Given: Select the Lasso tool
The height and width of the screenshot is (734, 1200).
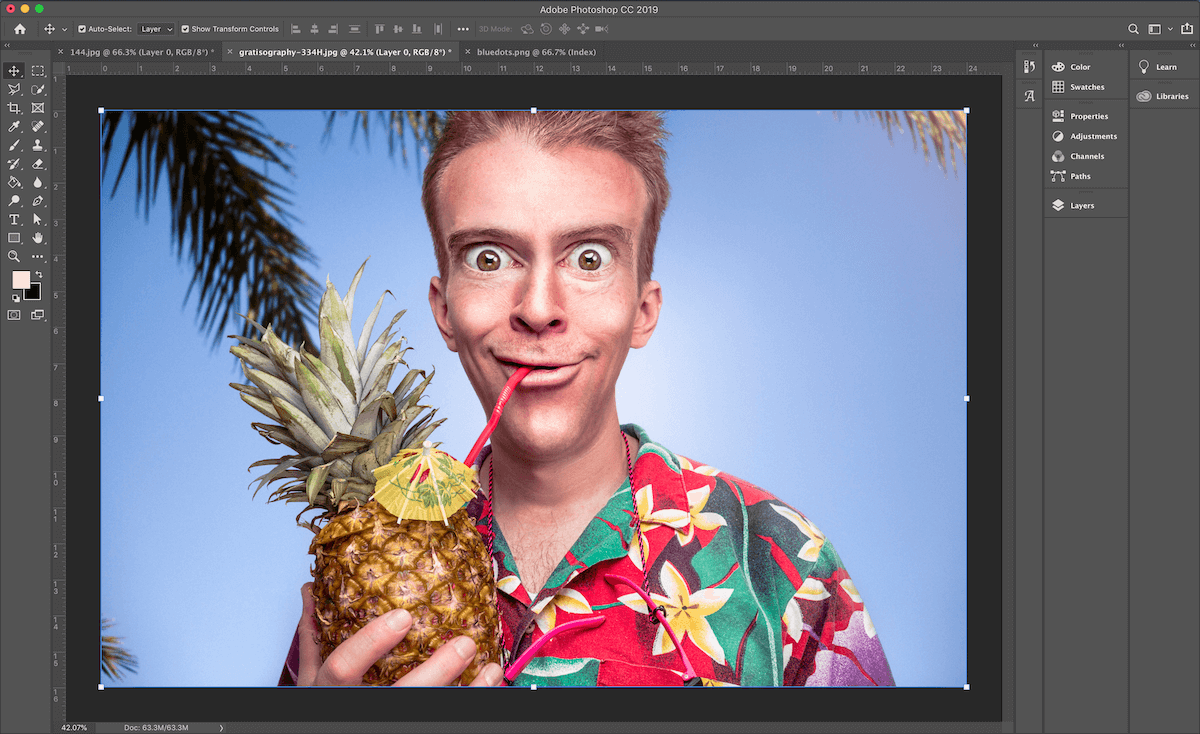Looking at the screenshot, I should [15, 89].
